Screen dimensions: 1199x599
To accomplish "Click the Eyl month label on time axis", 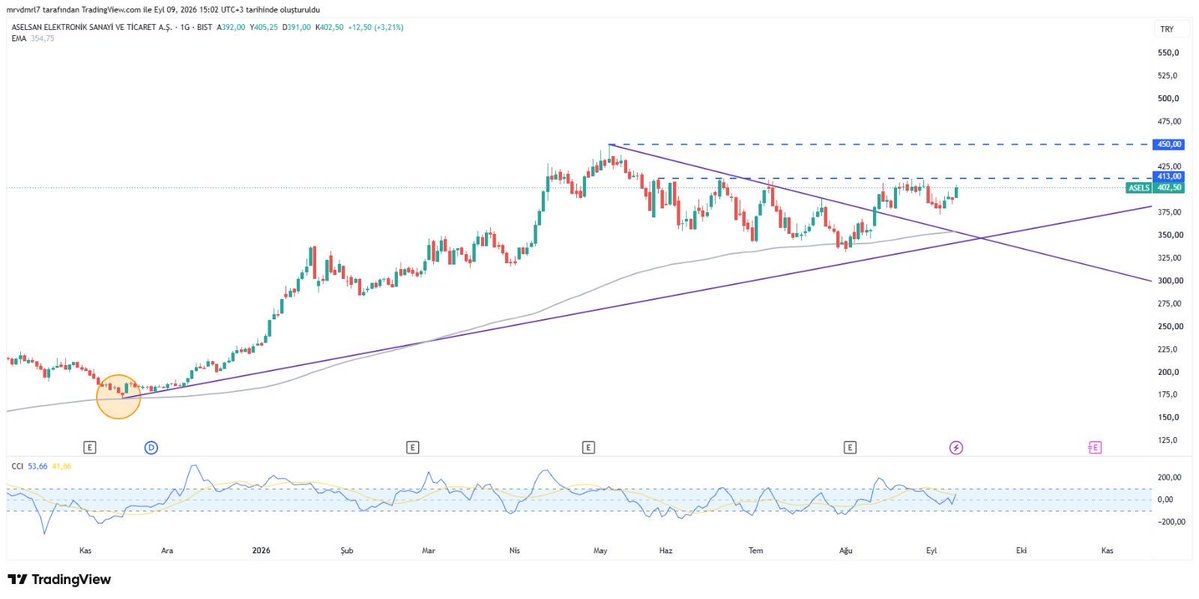I will pyautogui.click(x=931, y=551).
